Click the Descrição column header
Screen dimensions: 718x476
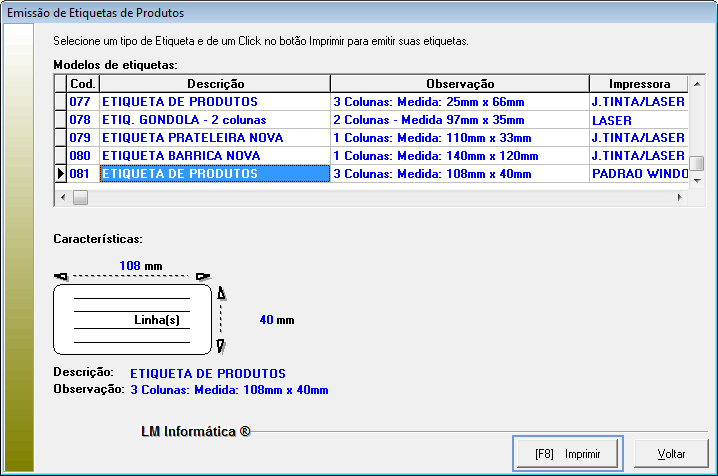point(215,84)
